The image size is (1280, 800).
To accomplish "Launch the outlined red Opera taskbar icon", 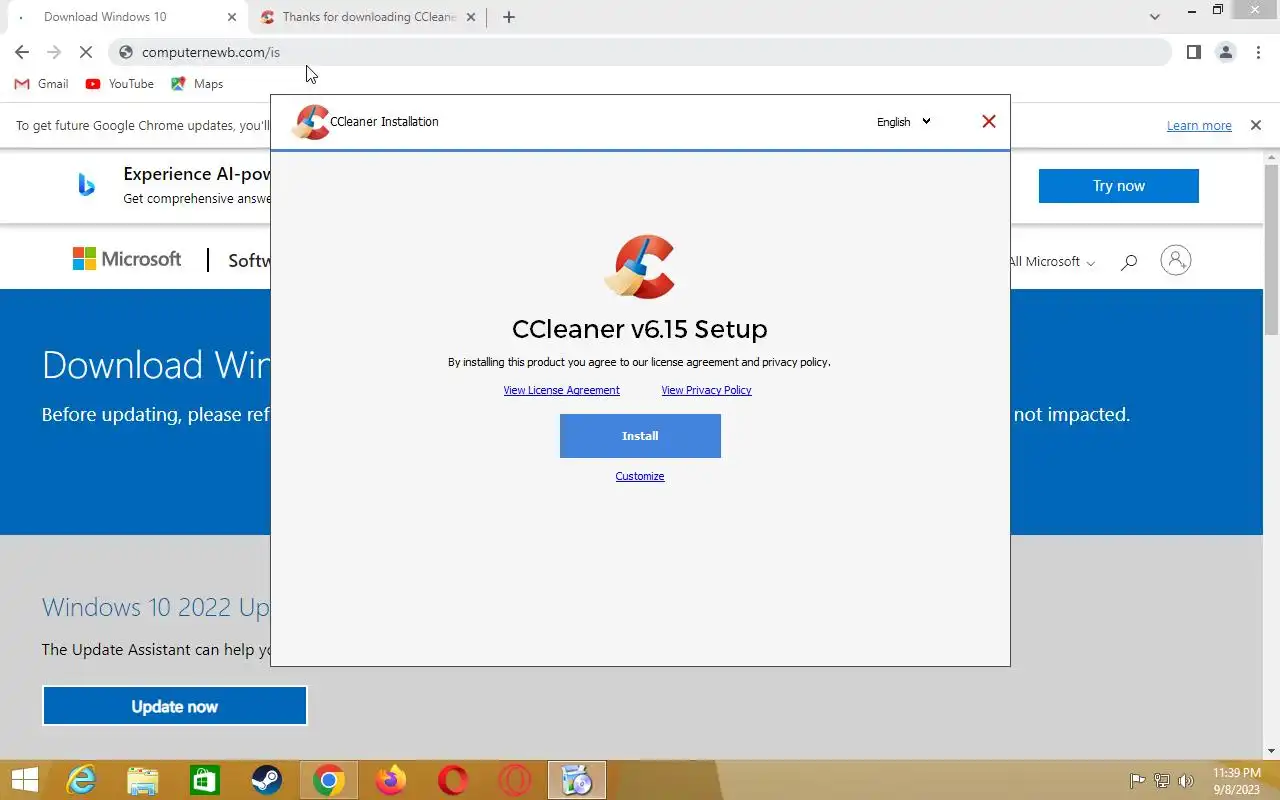I will (x=515, y=780).
